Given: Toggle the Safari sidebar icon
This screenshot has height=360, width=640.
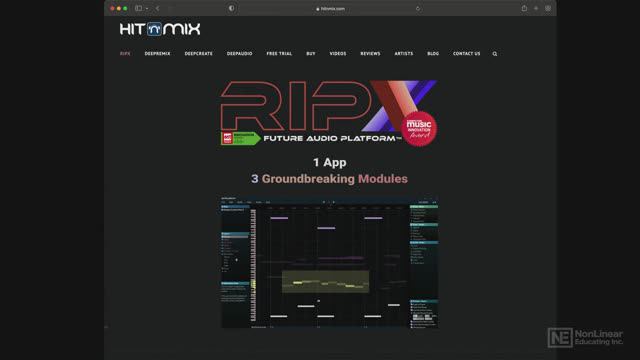Looking at the screenshot, I should 139,8.
